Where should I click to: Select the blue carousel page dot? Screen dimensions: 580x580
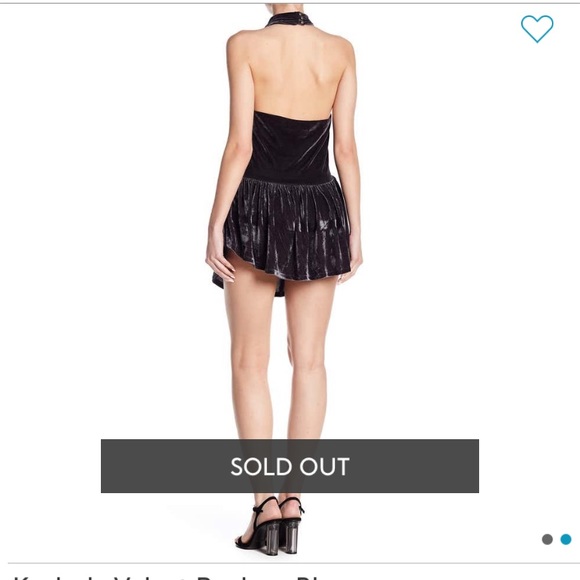point(566,539)
